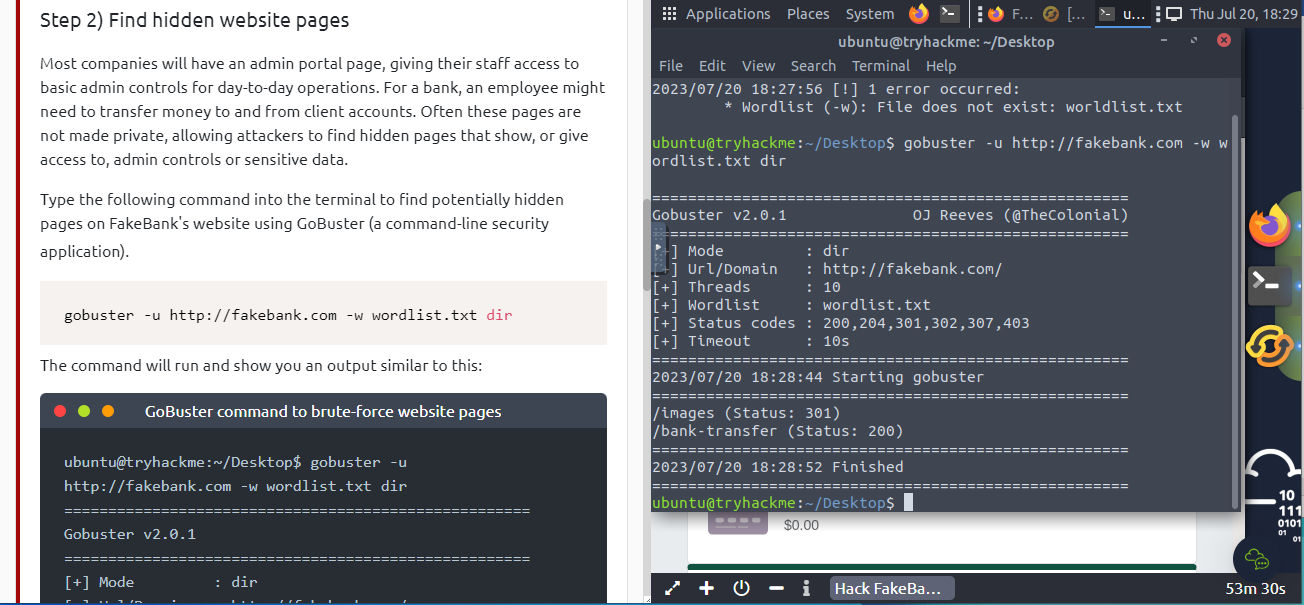Click the split-view drag handle
The image size is (1304, 605).
pos(658,248)
